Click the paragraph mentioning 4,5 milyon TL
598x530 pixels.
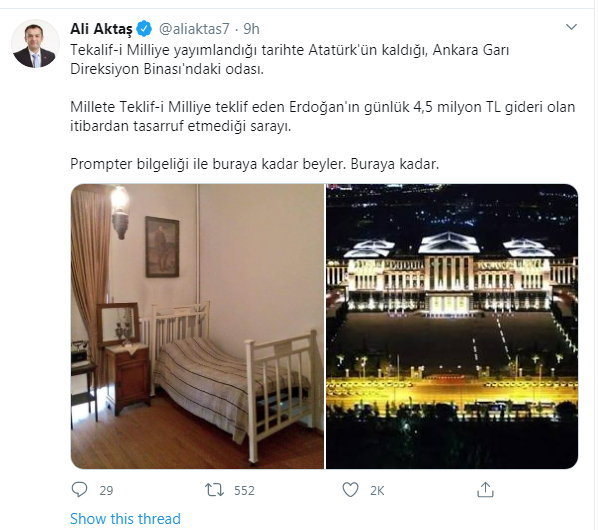pos(323,116)
